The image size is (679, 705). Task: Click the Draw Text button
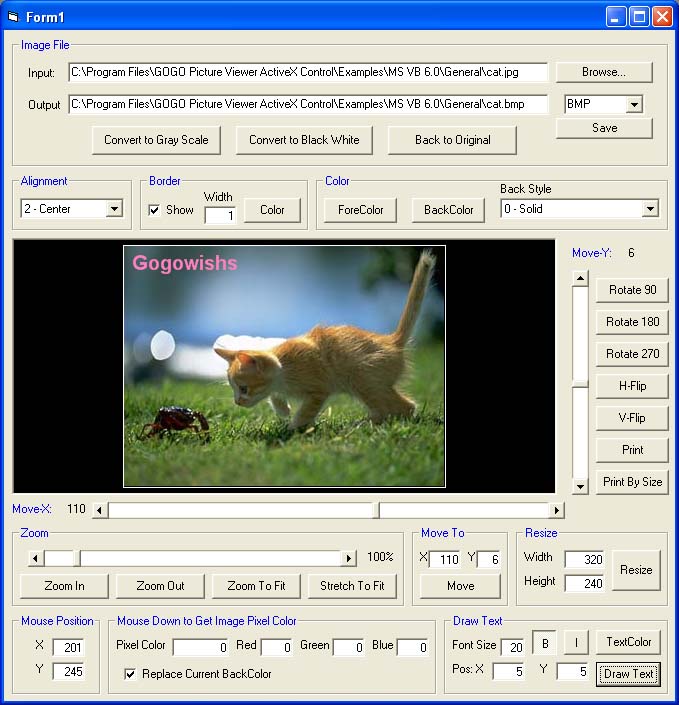tap(628, 674)
